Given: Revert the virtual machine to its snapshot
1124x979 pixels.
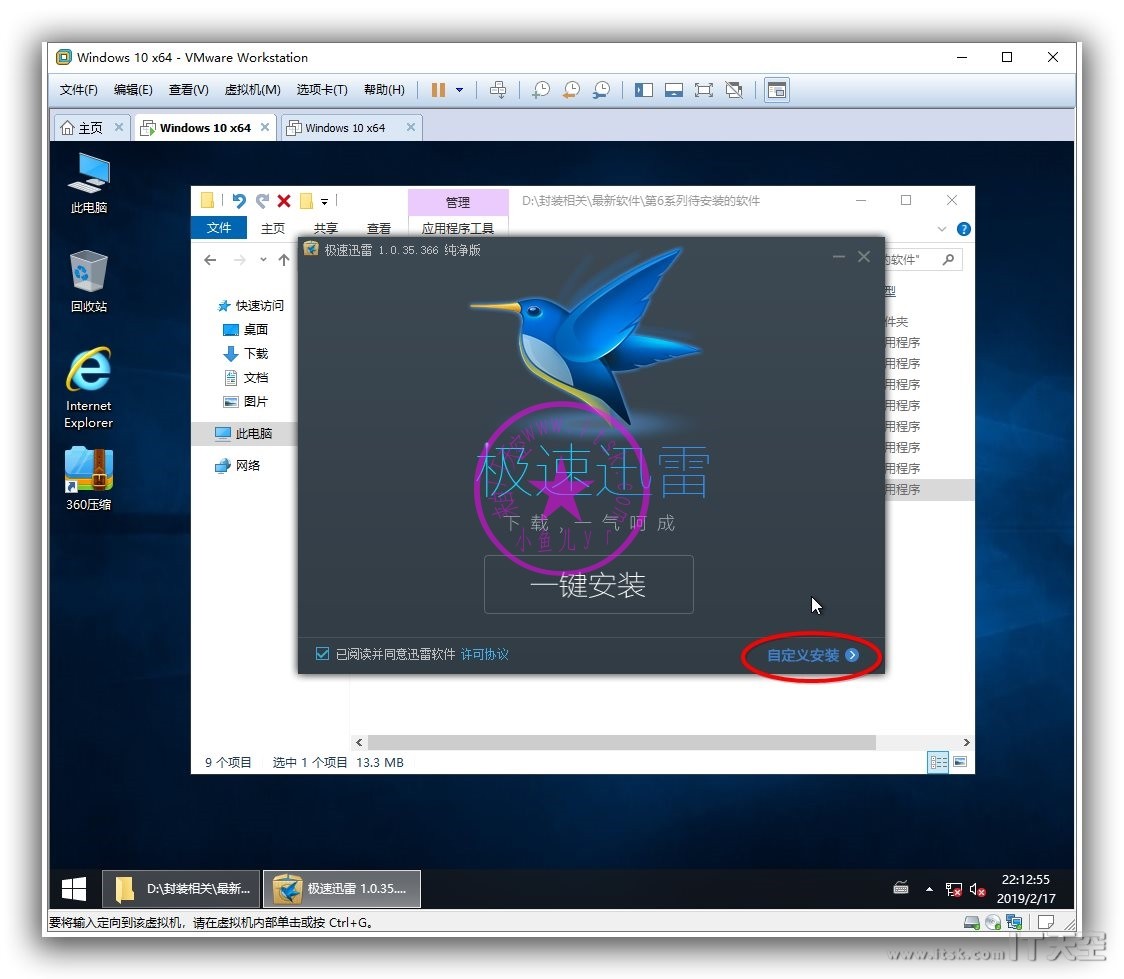Looking at the screenshot, I should (571, 90).
